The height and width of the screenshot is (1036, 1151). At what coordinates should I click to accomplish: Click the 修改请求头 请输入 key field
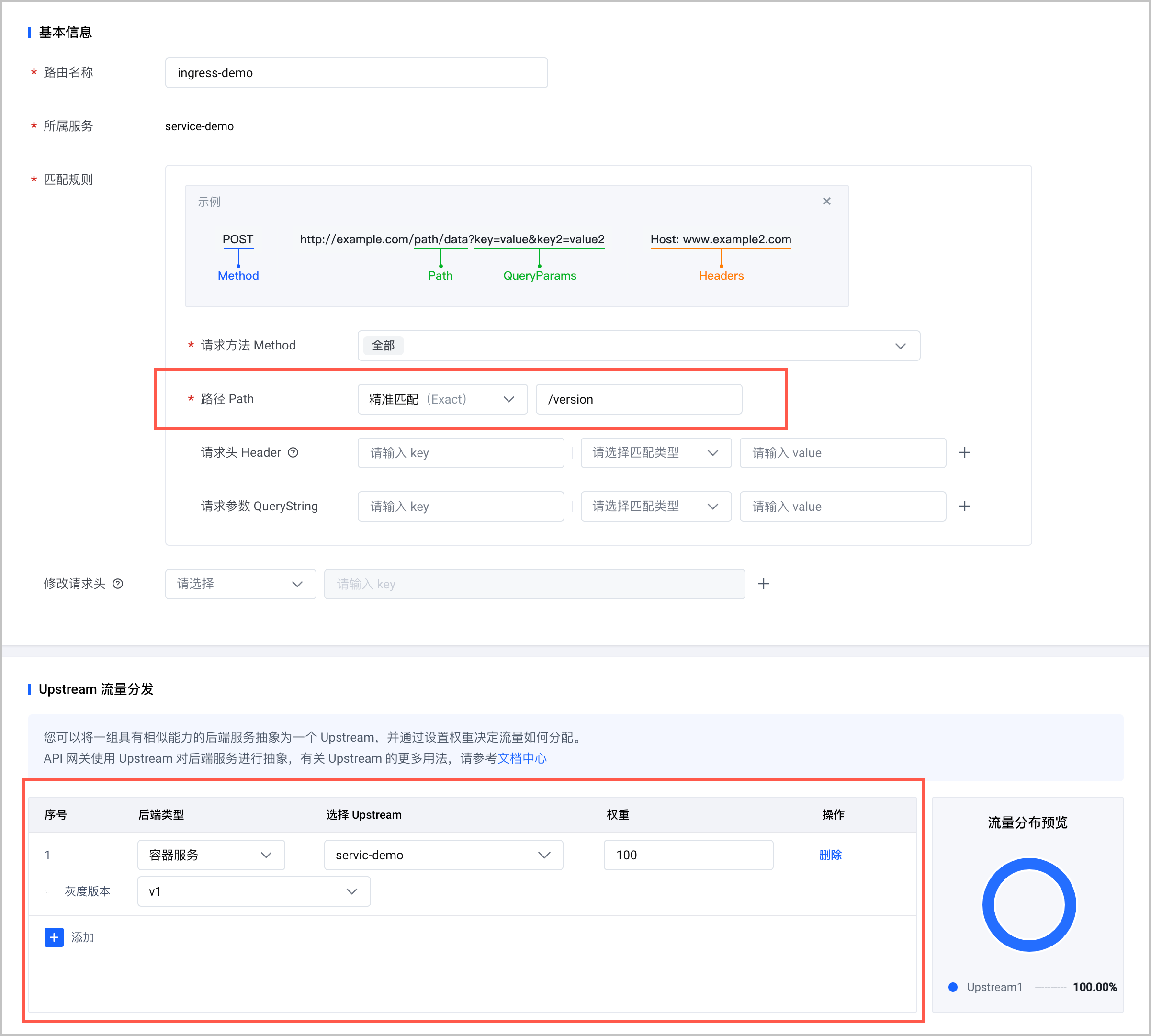[x=534, y=584]
